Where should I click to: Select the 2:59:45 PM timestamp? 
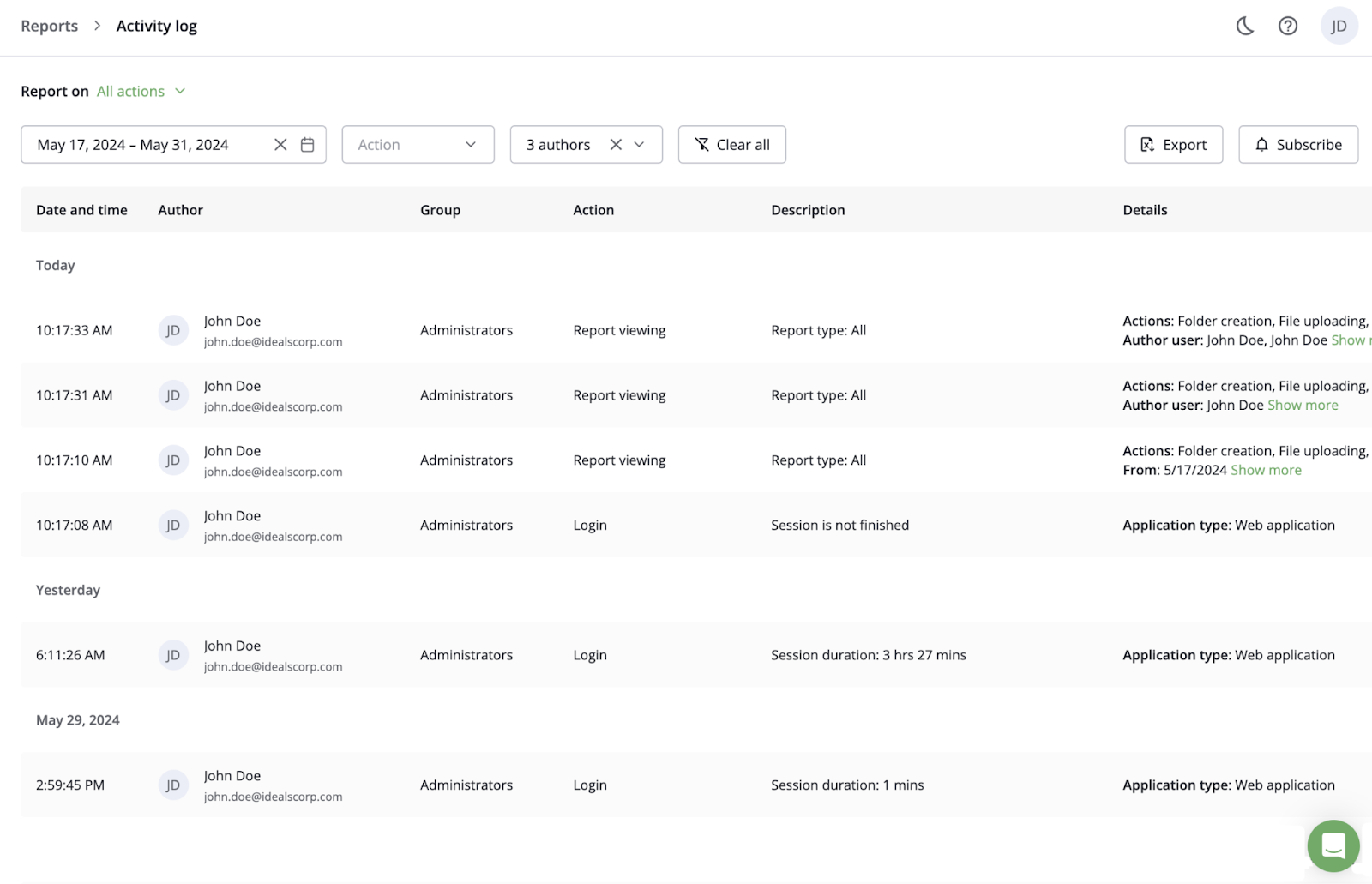[70, 785]
